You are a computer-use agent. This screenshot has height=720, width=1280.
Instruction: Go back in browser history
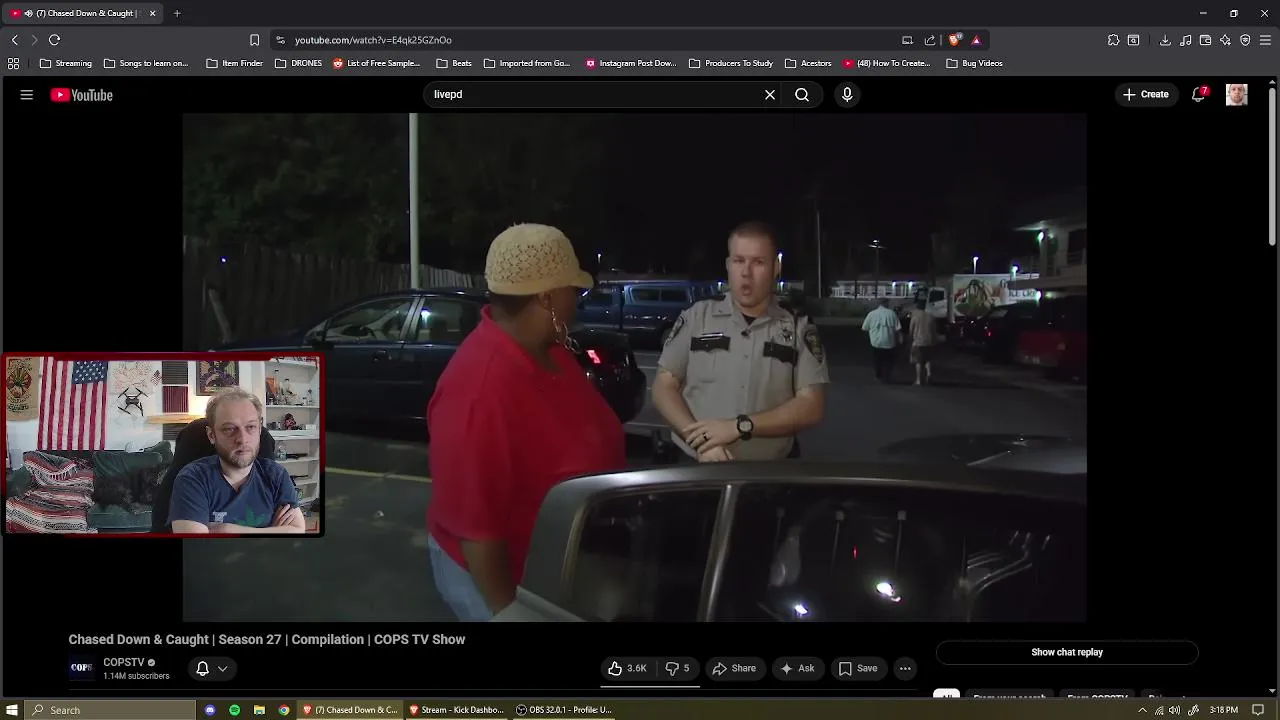pyautogui.click(x=14, y=40)
